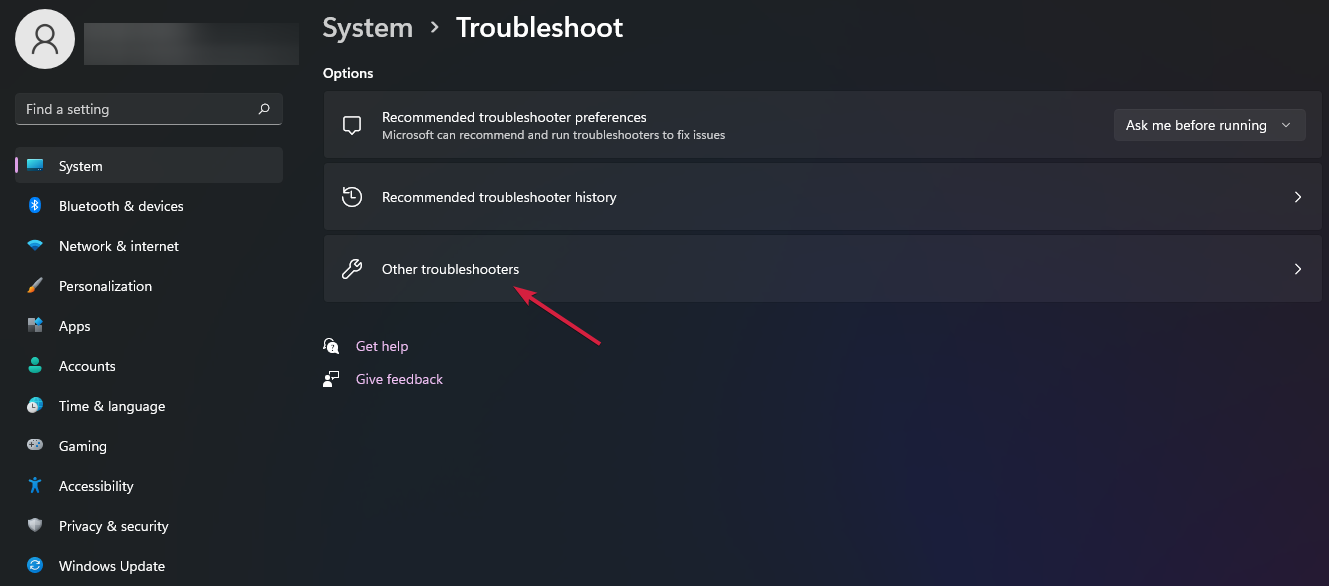Image resolution: width=1329 pixels, height=586 pixels.
Task: Go to Accounts settings
Action: click(x=87, y=366)
